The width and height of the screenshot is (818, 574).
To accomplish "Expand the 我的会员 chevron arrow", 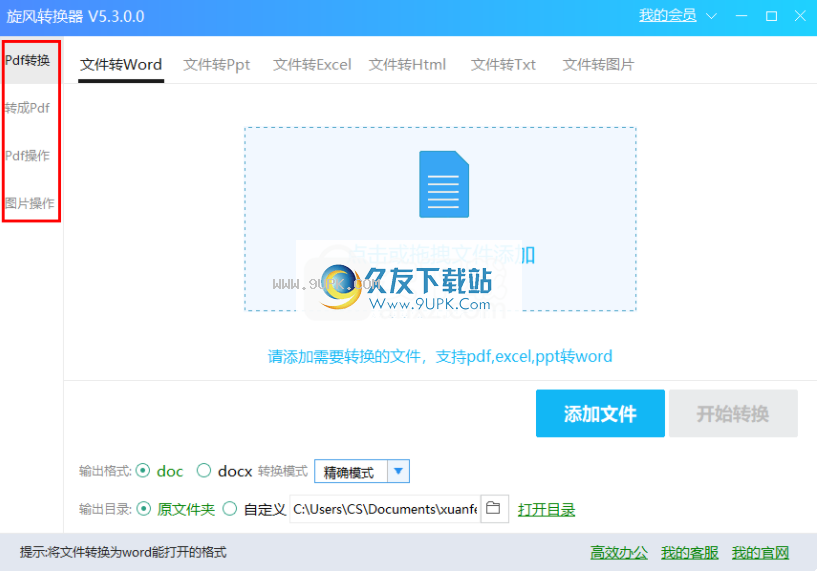I will click(x=711, y=16).
